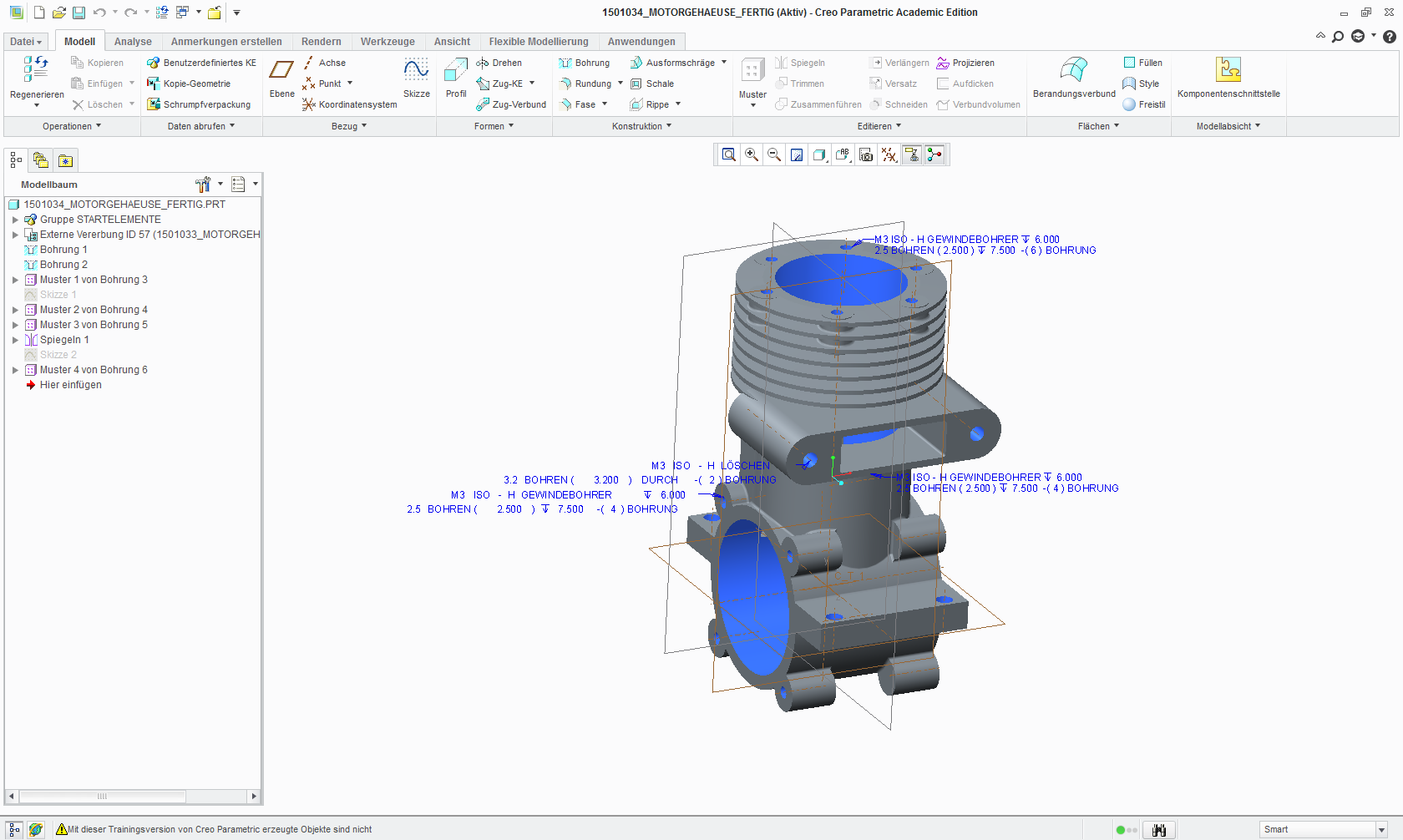Click the Bohrung hole tool

(x=585, y=63)
